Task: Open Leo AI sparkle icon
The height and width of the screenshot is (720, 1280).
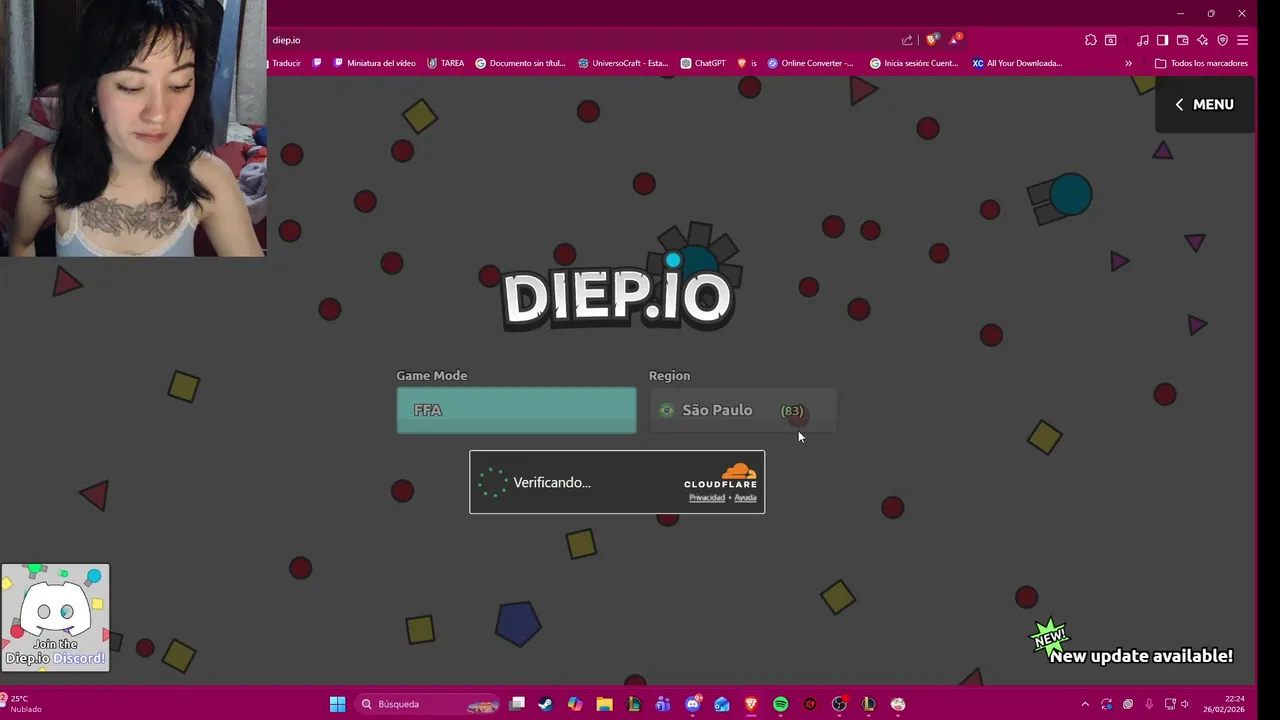Action: click(x=1202, y=40)
